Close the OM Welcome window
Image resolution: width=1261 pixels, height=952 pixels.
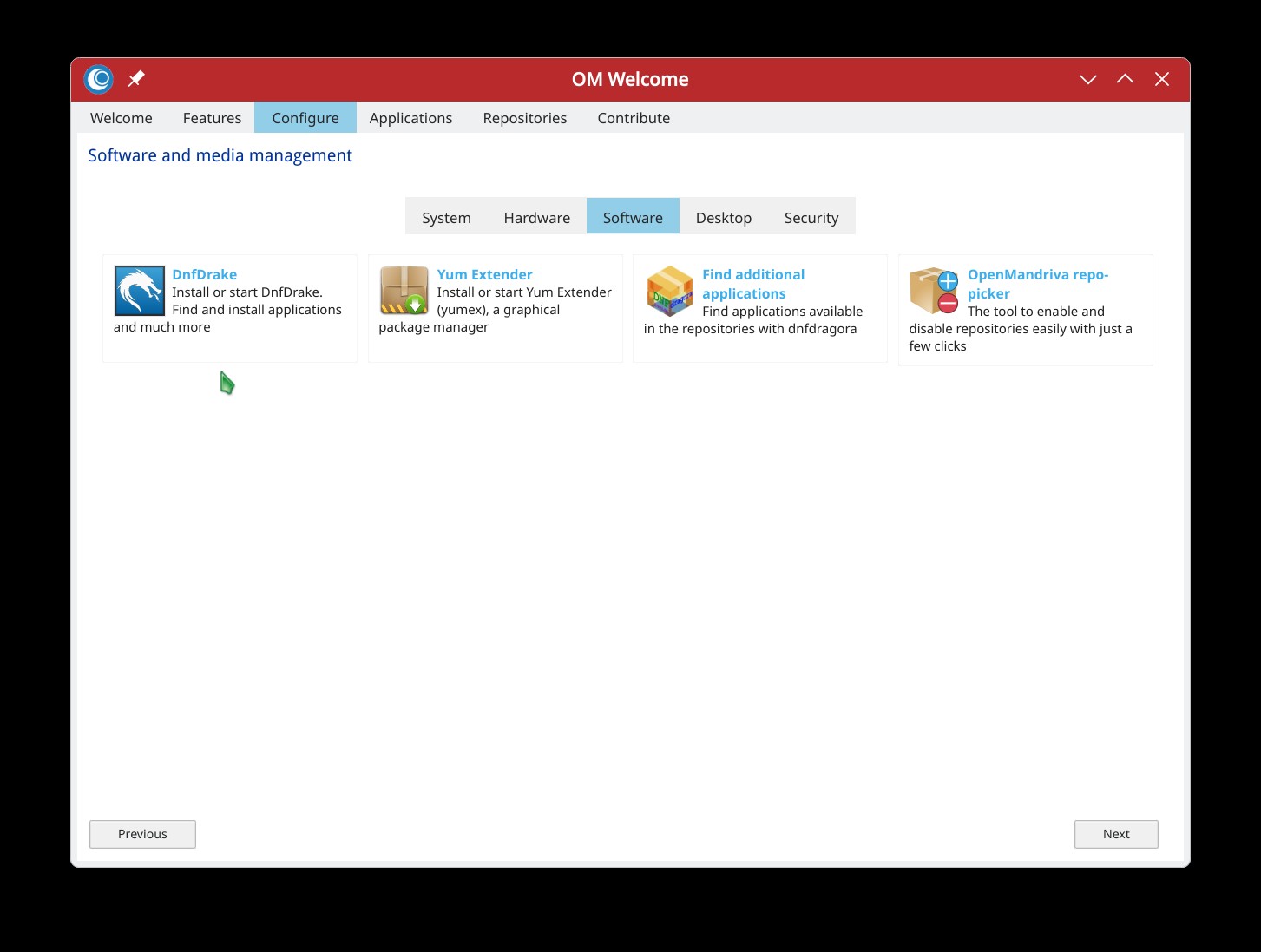(1162, 79)
